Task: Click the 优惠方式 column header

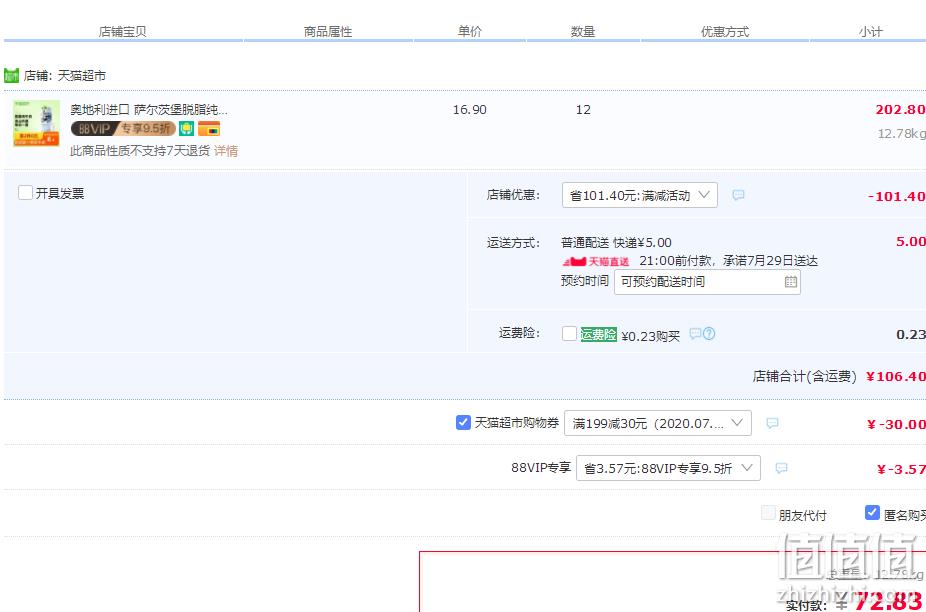Action: click(725, 32)
